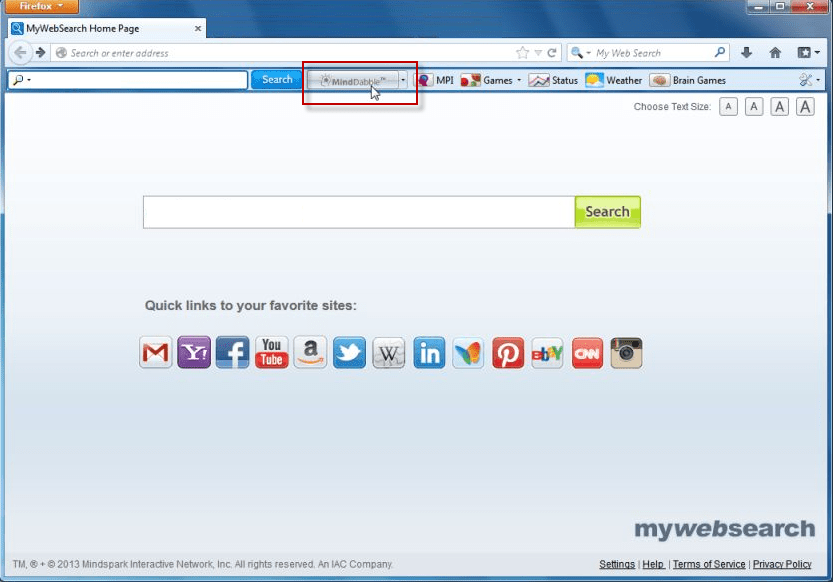Expand the Games dropdown arrow
The image size is (833, 582).
coord(519,81)
